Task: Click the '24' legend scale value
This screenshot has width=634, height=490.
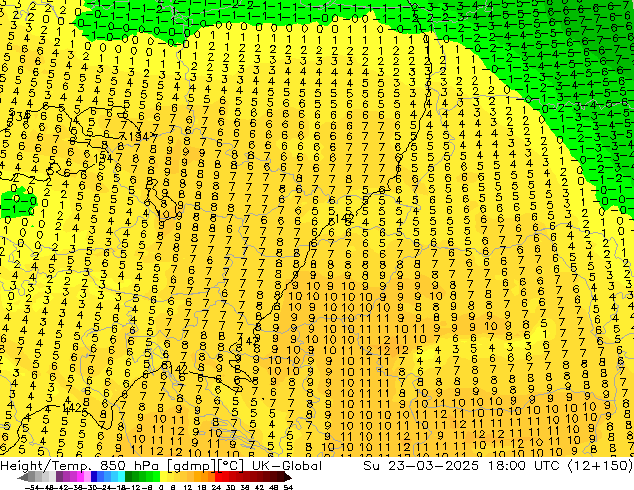Action: 216,488
